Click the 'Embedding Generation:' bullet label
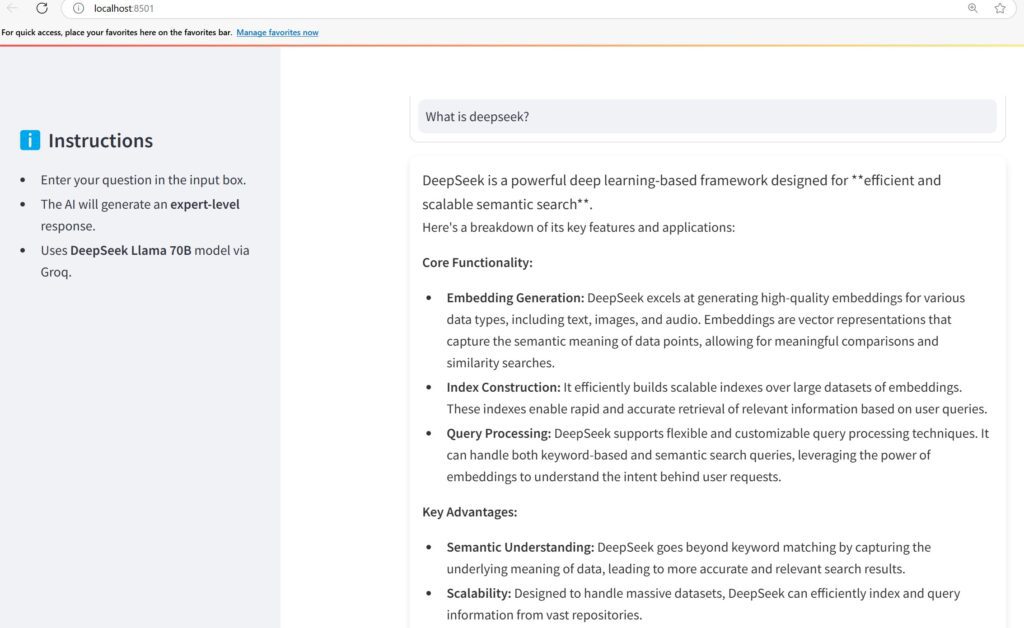 [x=515, y=298]
